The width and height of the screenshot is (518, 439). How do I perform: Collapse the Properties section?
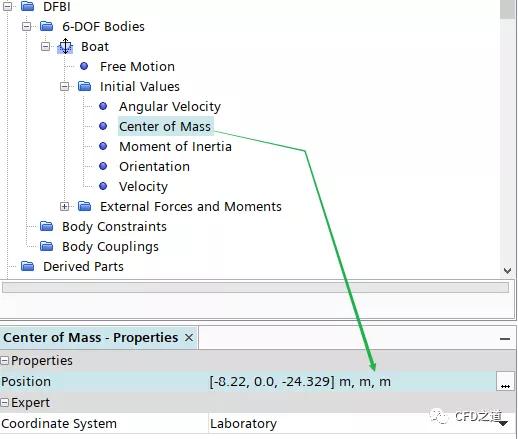pyautogui.click(x=4, y=360)
